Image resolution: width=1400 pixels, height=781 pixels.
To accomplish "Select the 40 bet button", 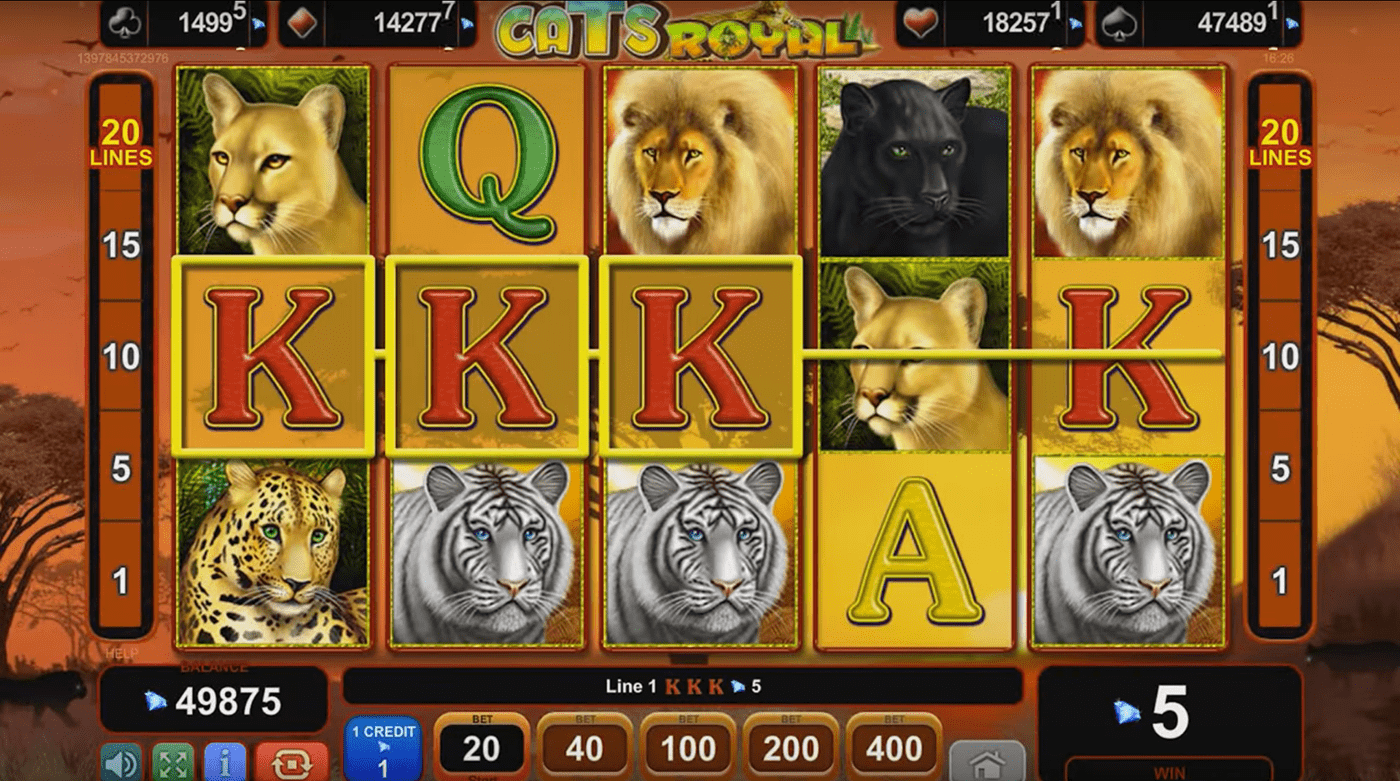I will tap(584, 747).
